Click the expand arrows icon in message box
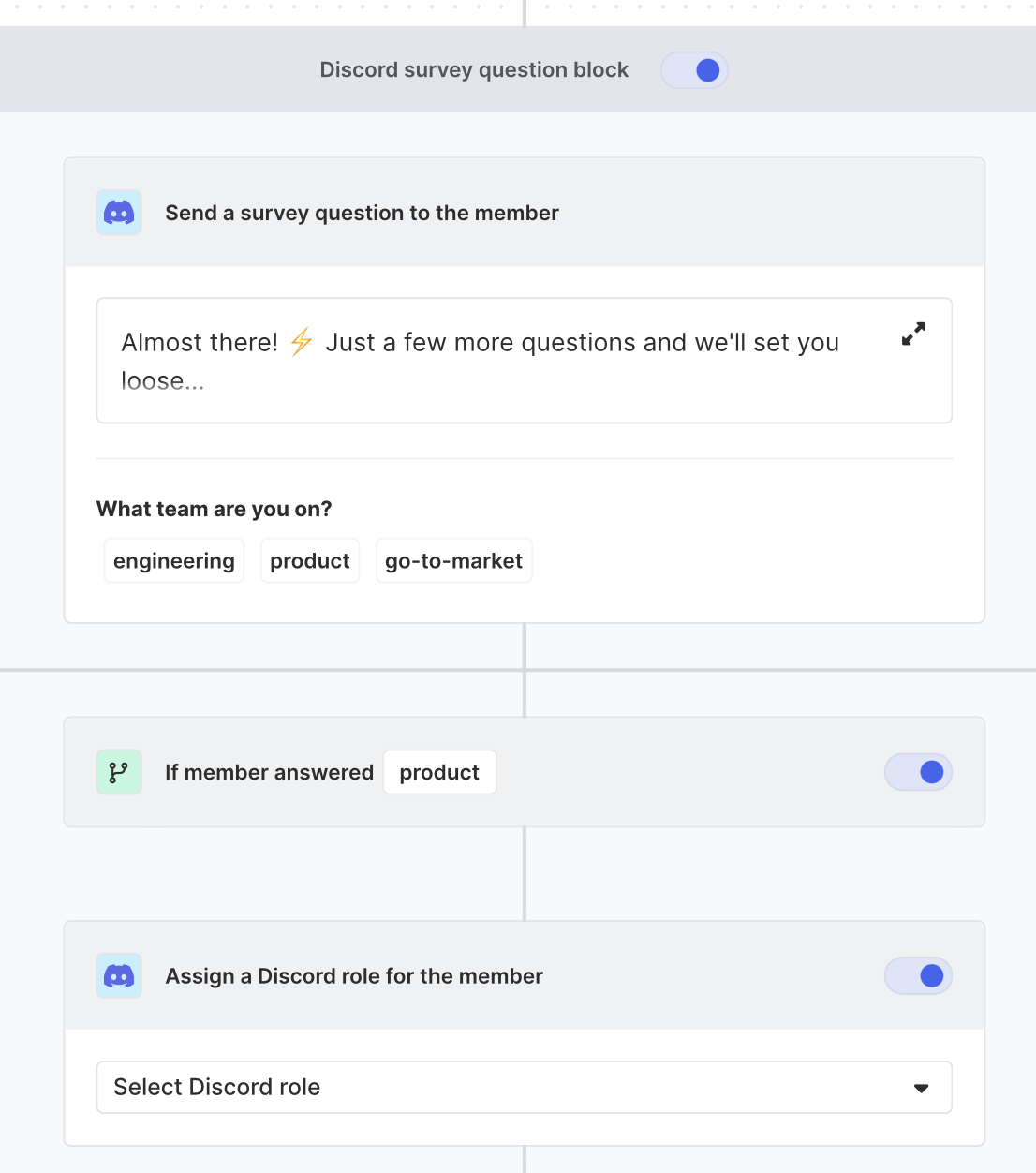Image resolution: width=1036 pixels, height=1173 pixels. coord(913,334)
